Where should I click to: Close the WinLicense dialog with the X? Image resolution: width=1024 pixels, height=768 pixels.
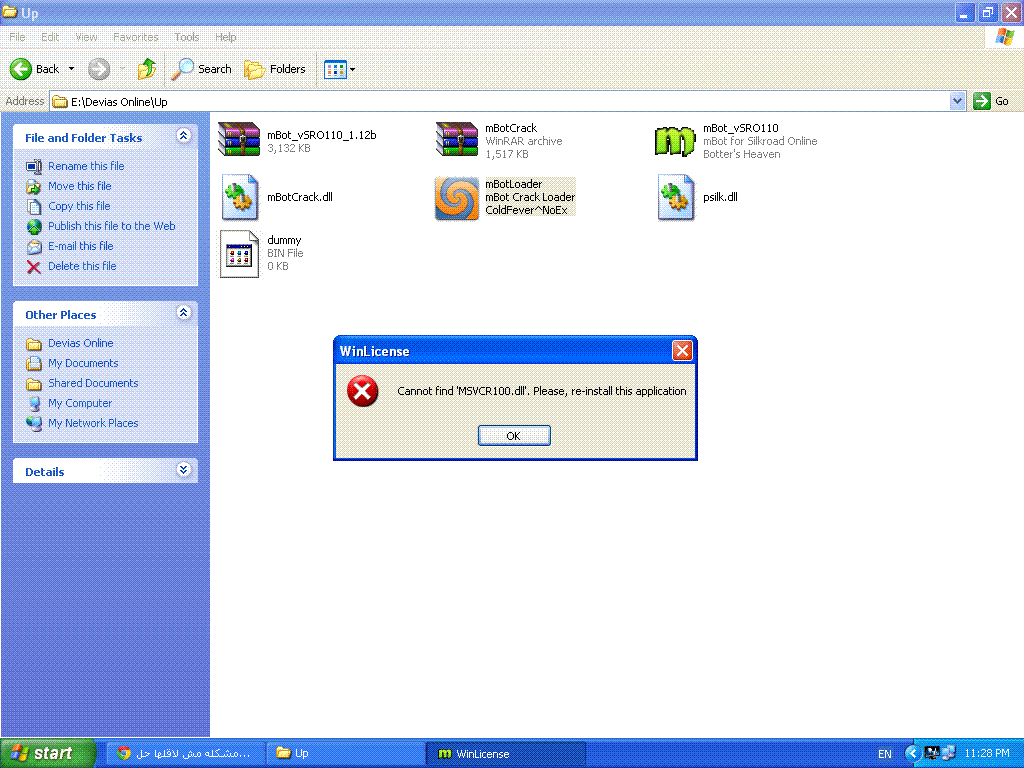click(x=682, y=351)
